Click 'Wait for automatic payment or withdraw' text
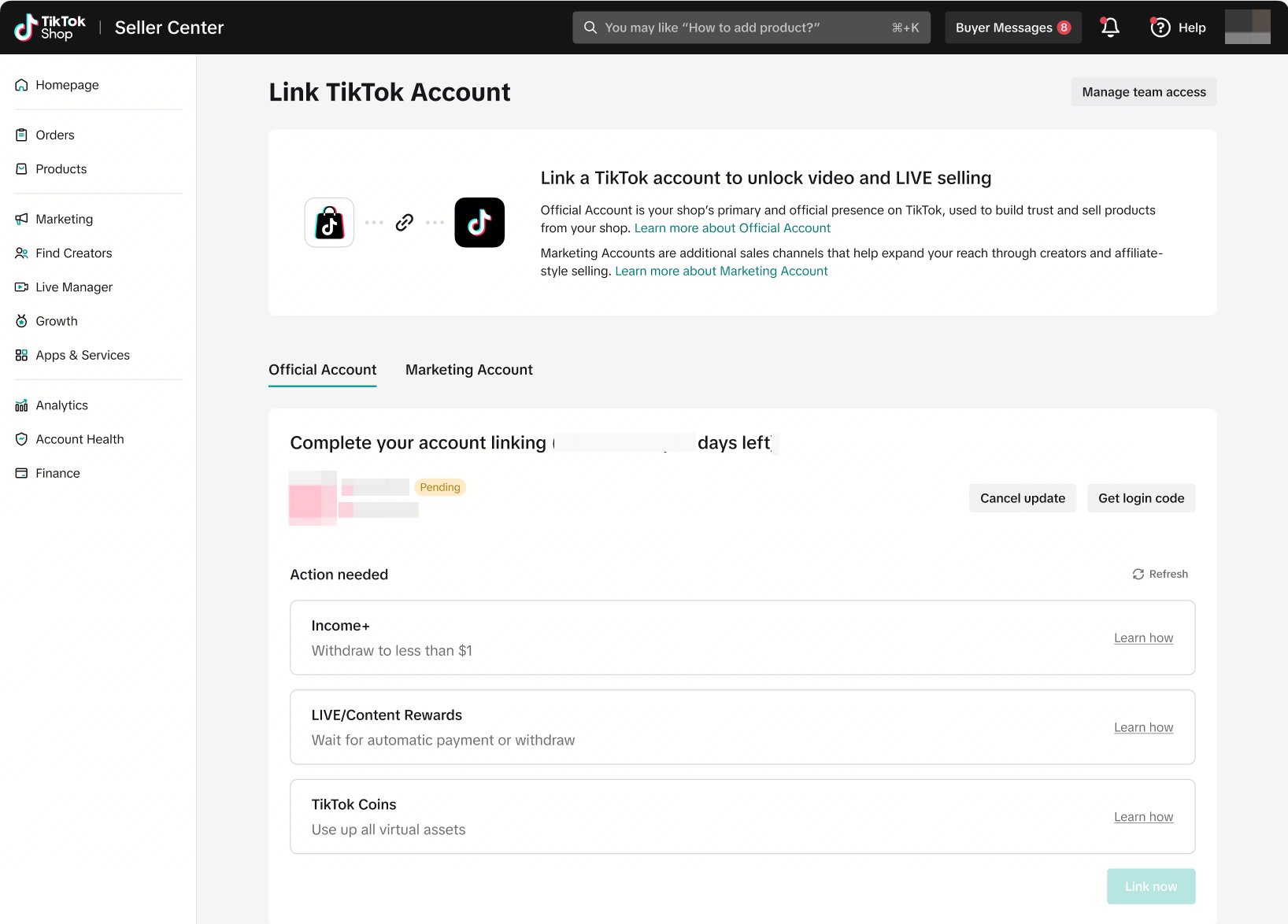The height and width of the screenshot is (924, 1288). (443, 741)
